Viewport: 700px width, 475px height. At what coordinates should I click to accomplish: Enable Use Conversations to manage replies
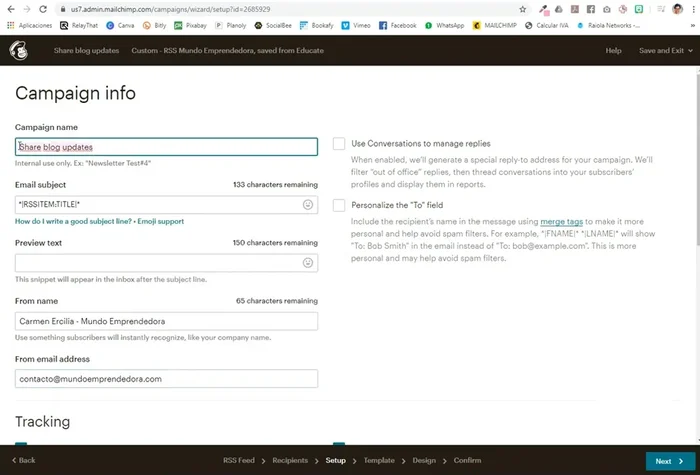(339, 144)
